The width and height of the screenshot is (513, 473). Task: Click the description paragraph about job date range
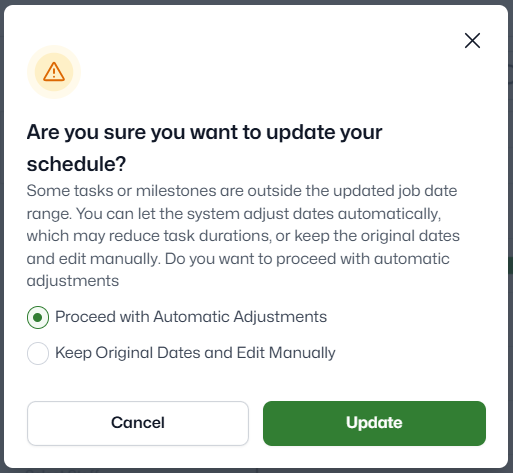[x=243, y=236]
